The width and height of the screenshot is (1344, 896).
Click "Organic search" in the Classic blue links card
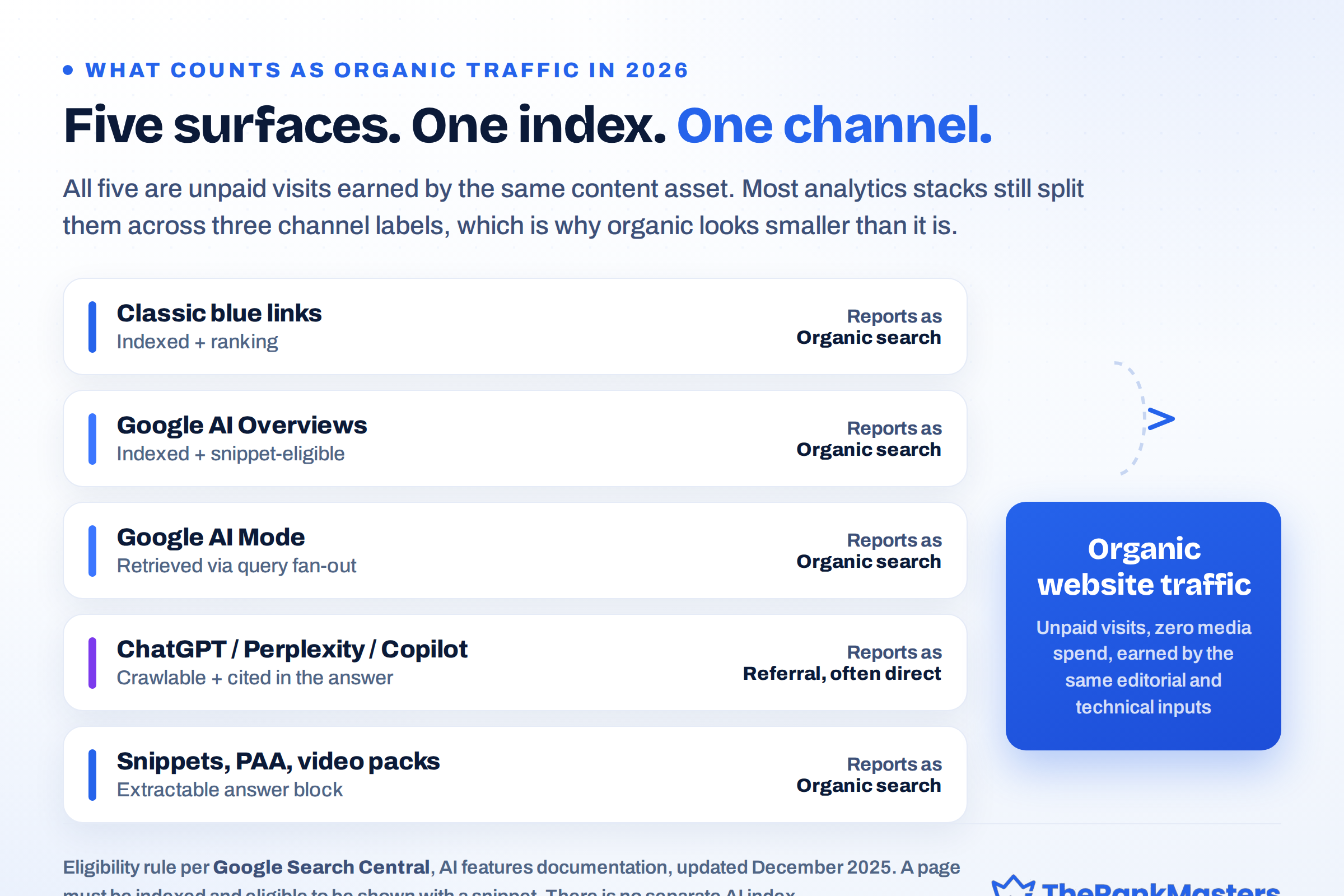pyautogui.click(x=869, y=338)
